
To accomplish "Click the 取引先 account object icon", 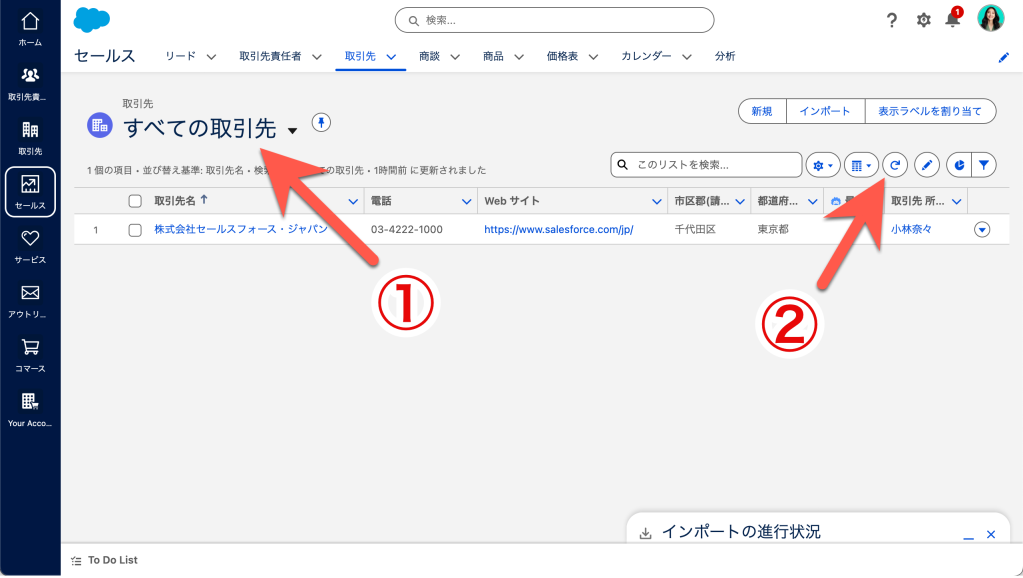I will click(x=100, y=125).
